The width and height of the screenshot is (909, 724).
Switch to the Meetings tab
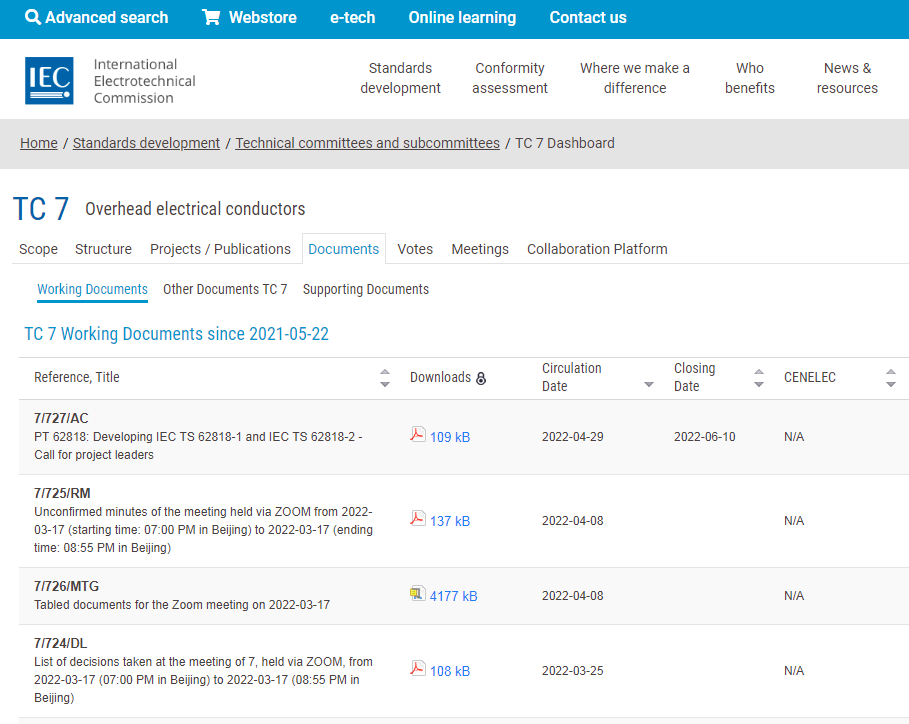[480, 249]
